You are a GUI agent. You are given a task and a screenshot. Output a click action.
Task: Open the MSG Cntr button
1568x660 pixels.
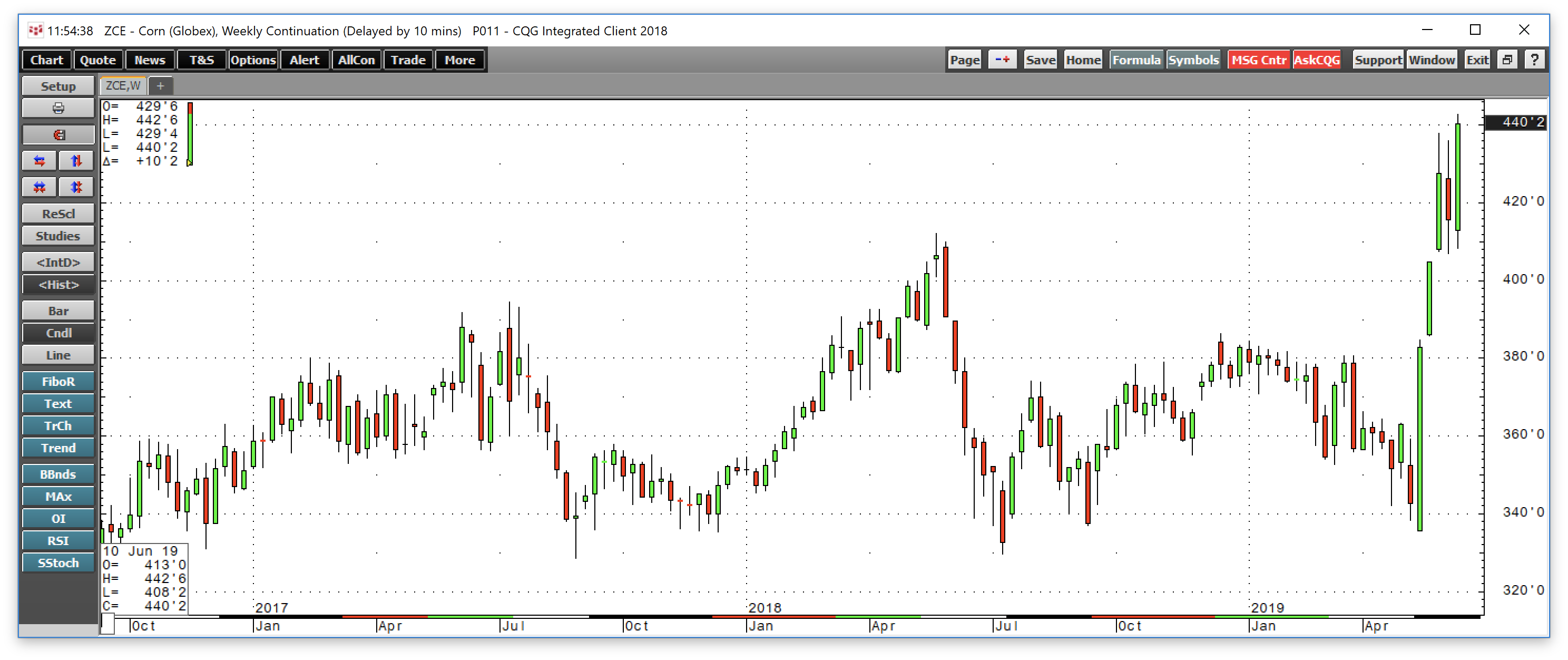[1259, 60]
